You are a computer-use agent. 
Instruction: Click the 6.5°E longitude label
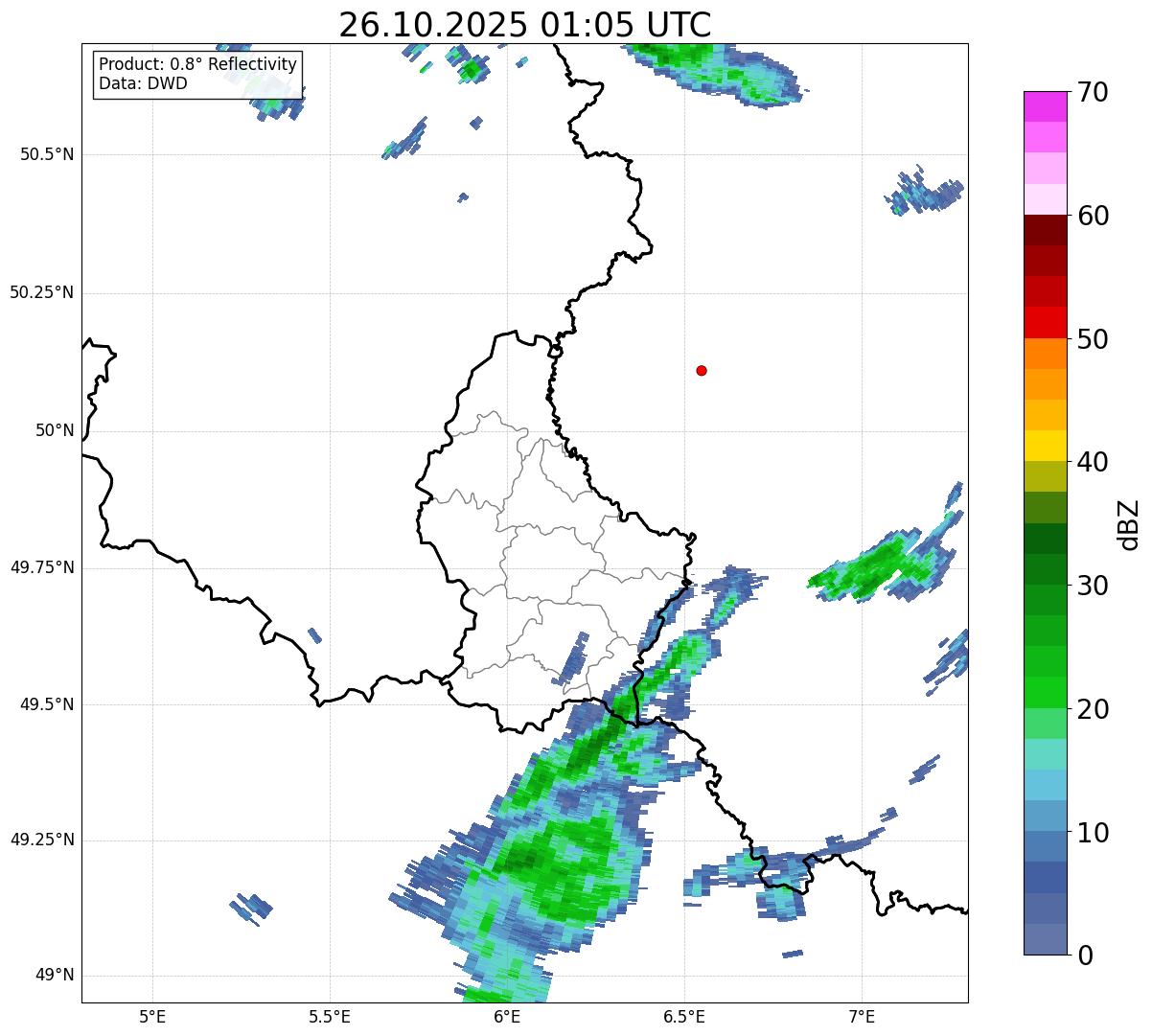(684, 1016)
